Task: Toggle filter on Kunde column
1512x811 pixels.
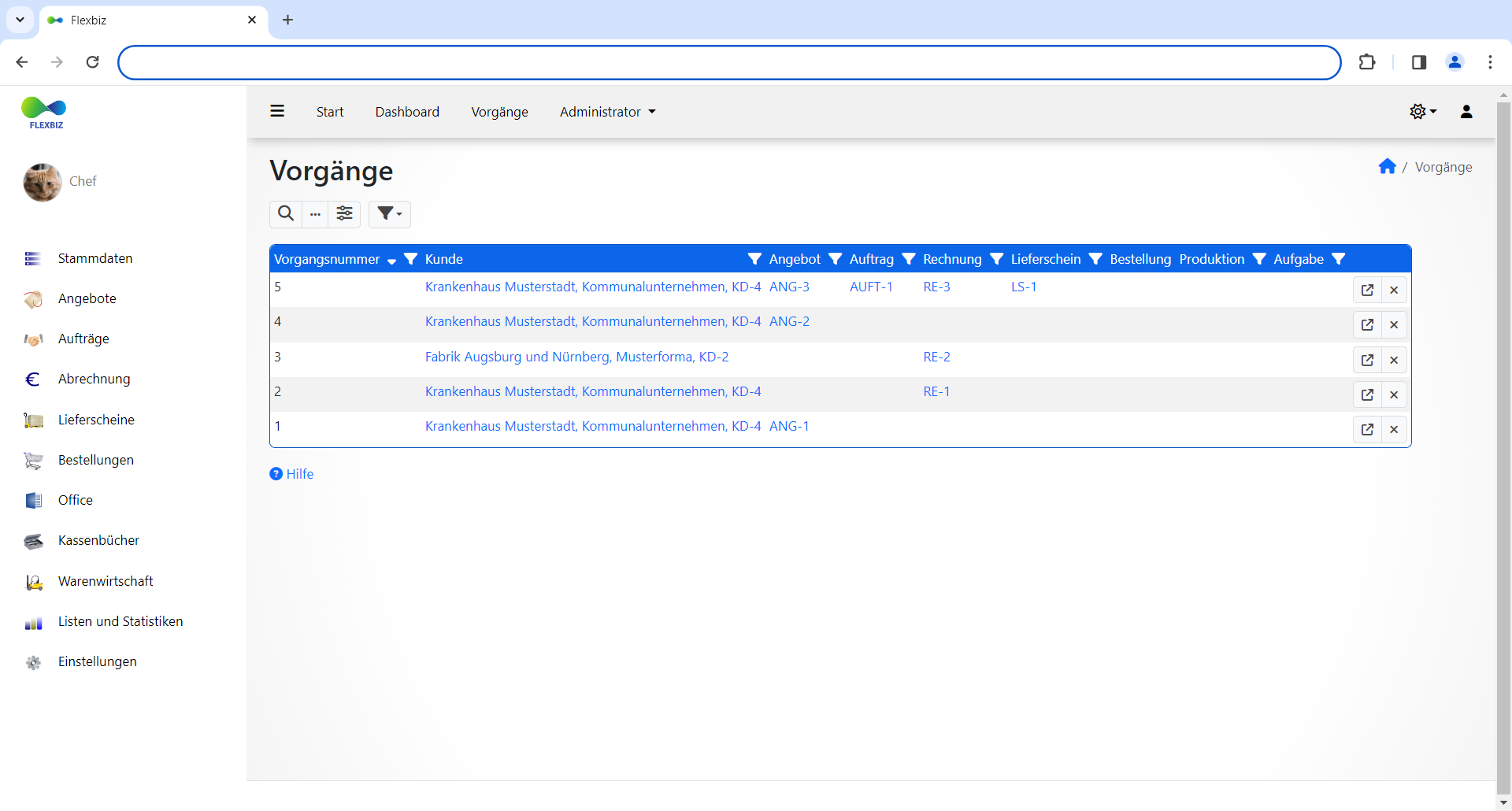Action: [754, 259]
